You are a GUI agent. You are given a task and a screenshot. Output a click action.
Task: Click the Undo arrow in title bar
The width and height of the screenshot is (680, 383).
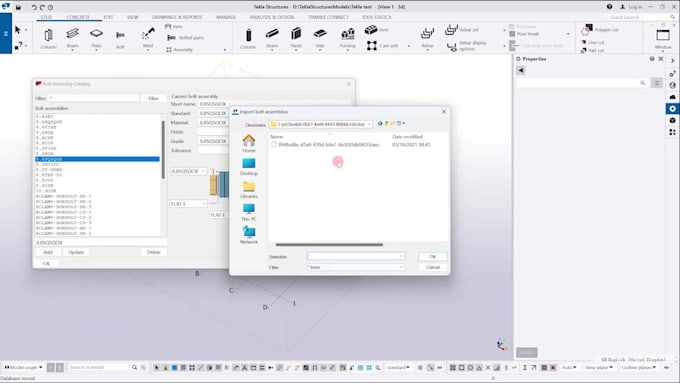[33, 7]
